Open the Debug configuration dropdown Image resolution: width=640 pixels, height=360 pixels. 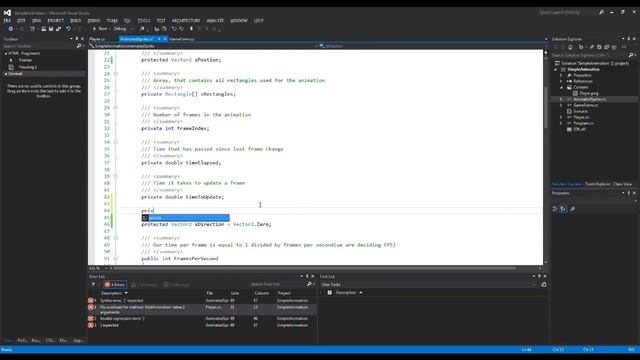click(123, 29)
